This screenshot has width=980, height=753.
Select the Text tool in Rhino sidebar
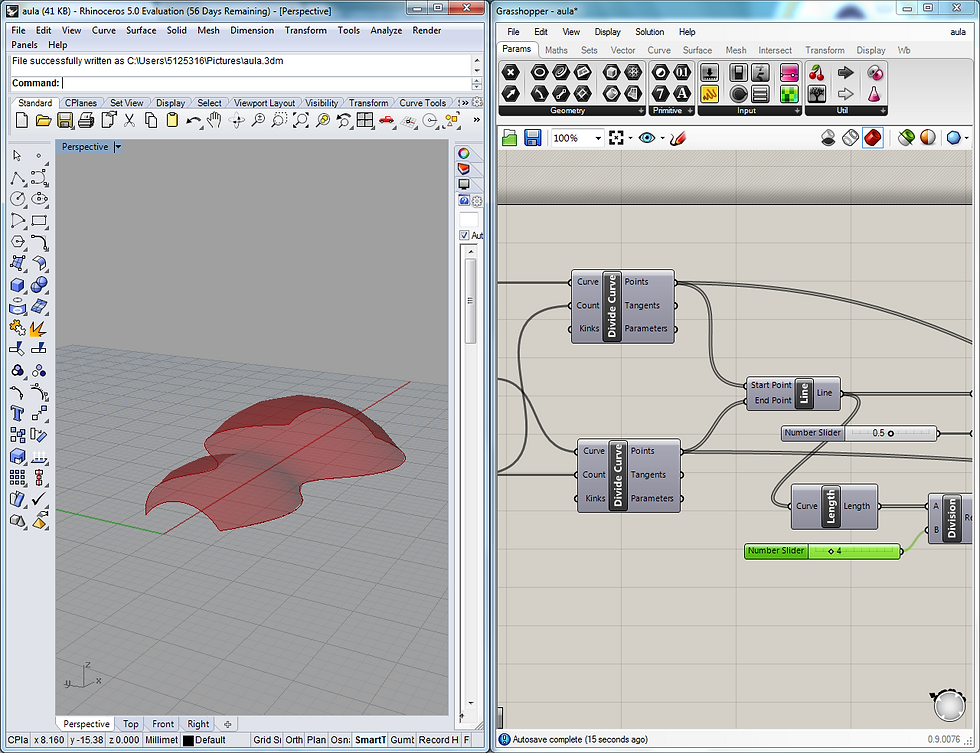[x=17, y=414]
